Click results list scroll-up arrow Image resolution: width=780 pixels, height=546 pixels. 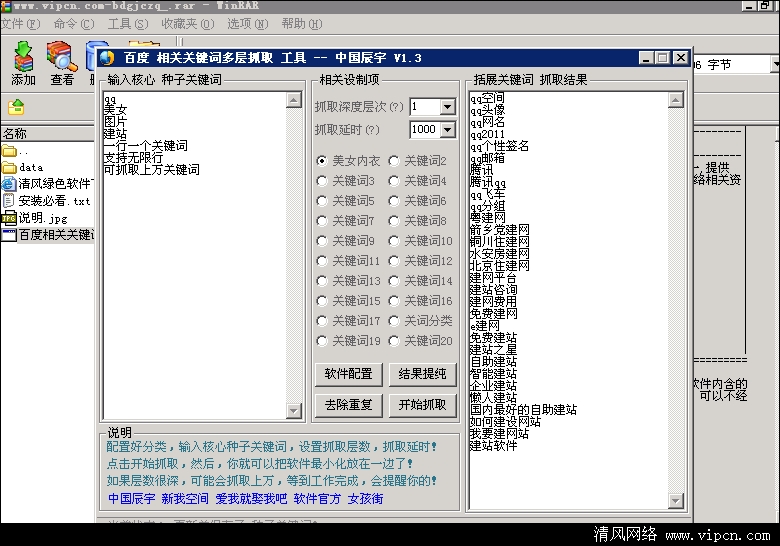[x=676, y=100]
